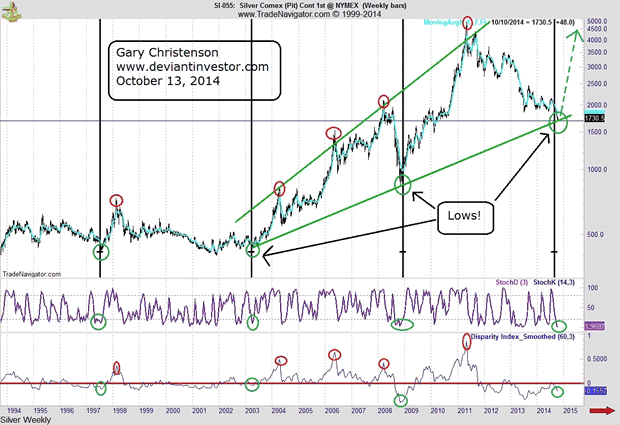Click the 2015 year label on the time axis
The image size is (620, 425).
571,411
